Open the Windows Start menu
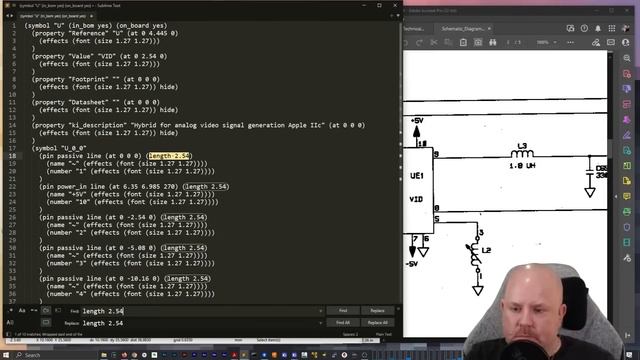The image size is (640, 360). point(6,355)
